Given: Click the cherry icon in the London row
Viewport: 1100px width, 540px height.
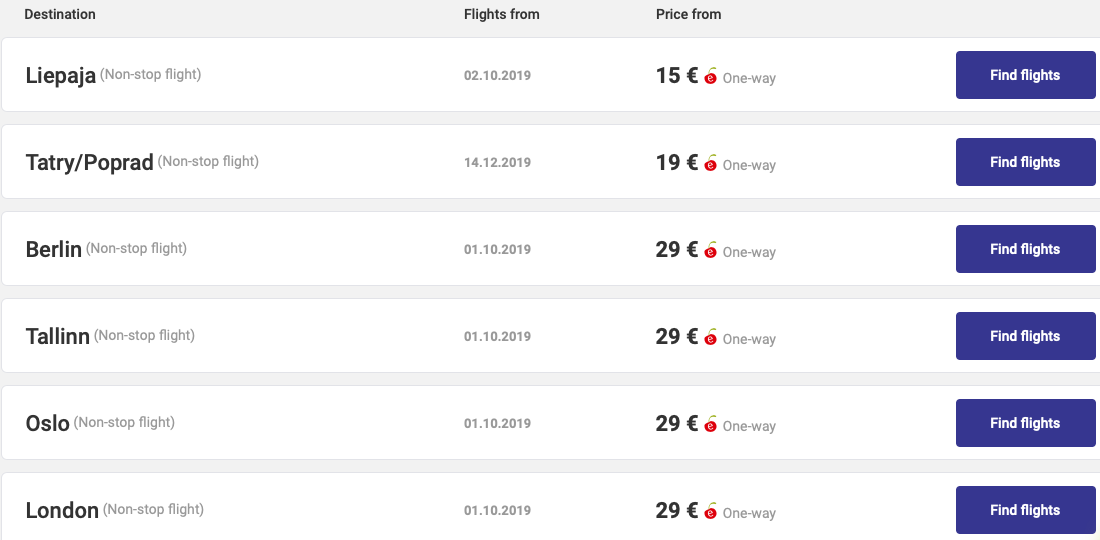Looking at the screenshot, I should click(x=711, y=511).
